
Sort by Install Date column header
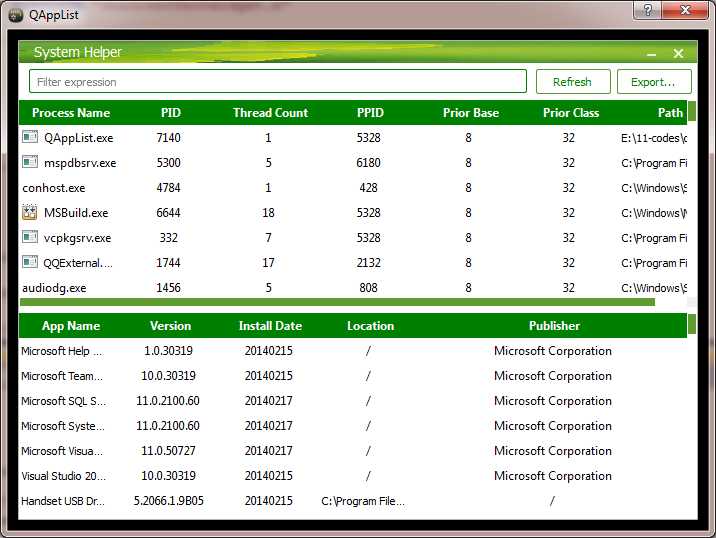click(x=270, y=326)
